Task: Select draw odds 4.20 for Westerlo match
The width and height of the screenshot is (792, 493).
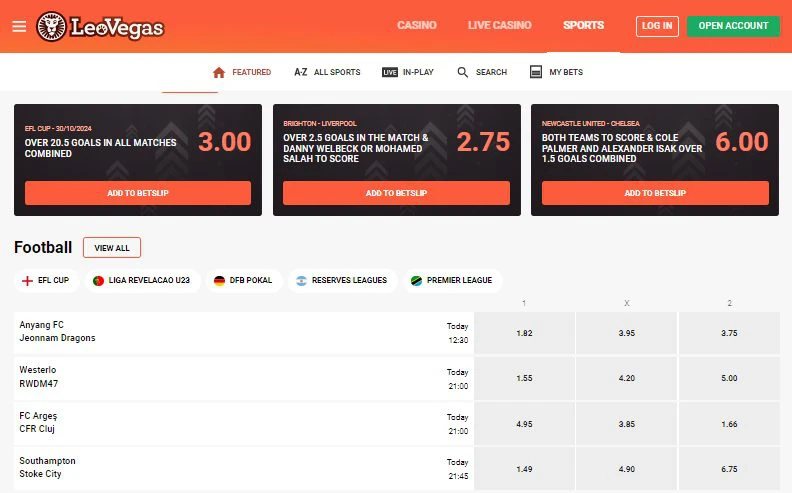Action: (x=626, y=378)
